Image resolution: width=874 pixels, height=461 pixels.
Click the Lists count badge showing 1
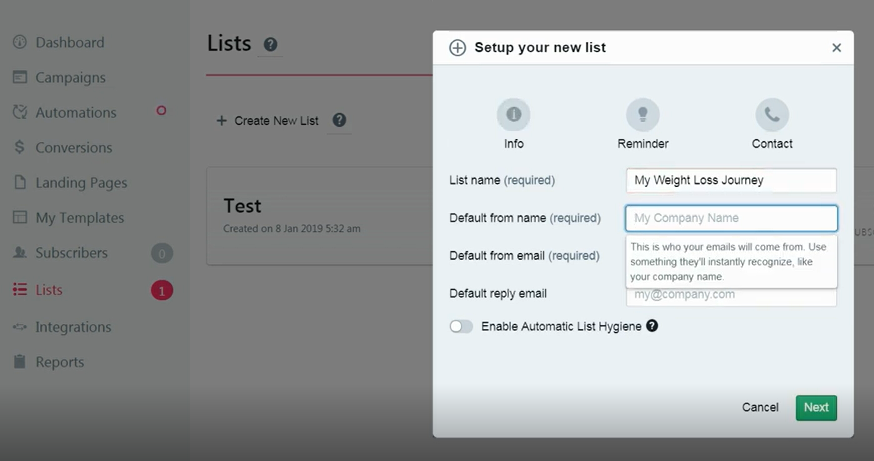coord(162,290)
